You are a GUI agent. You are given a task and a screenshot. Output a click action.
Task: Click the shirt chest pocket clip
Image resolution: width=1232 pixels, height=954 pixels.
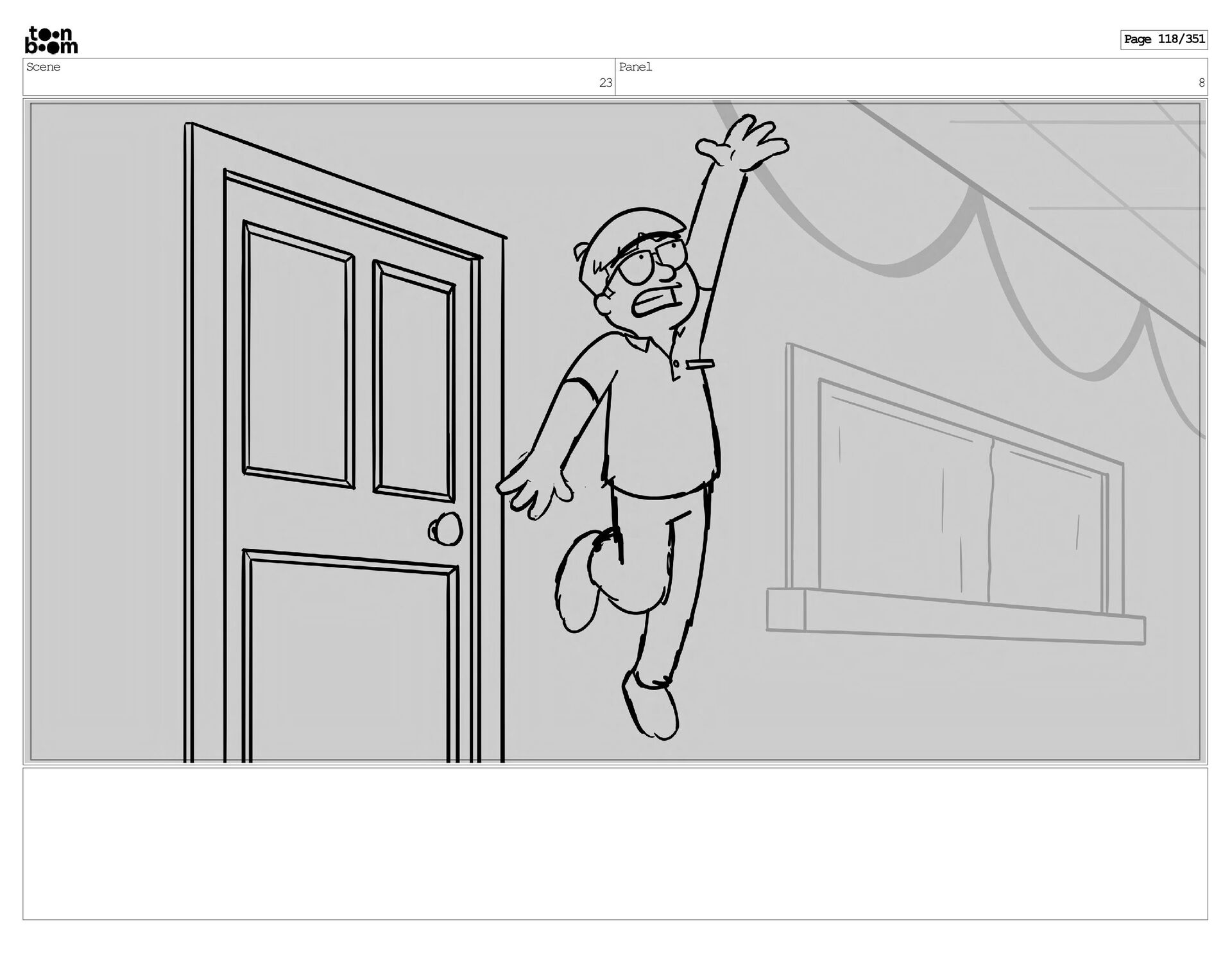click(699, 365)
